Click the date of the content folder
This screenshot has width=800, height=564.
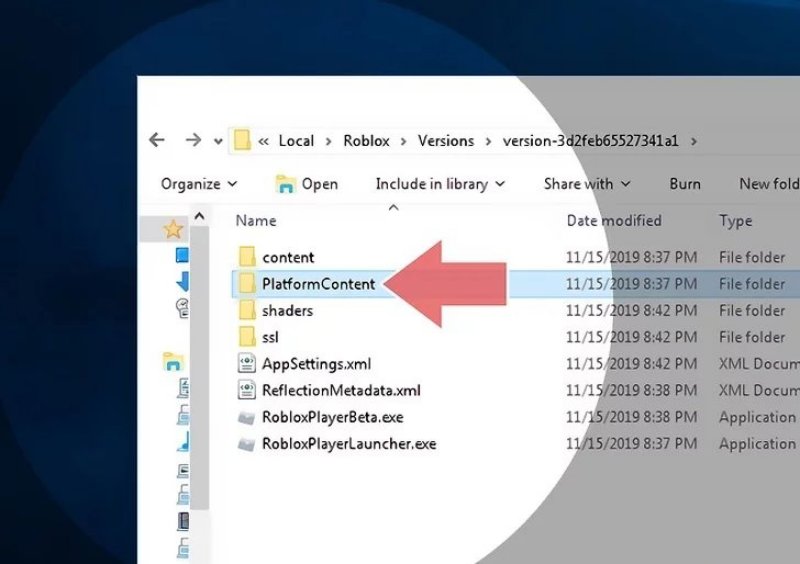[x=631, y=257]
